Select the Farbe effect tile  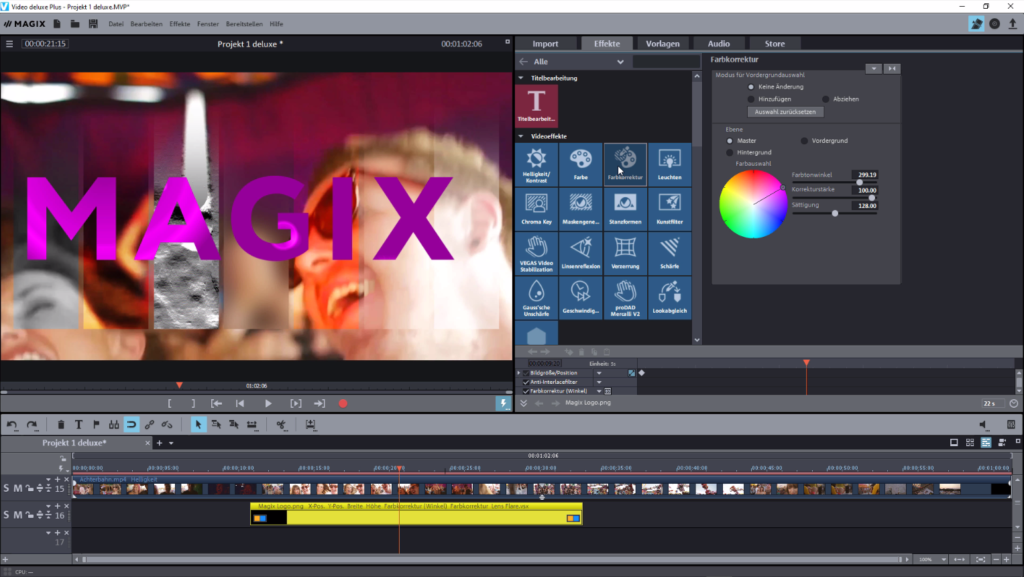pyautogui.click(x=581, y=164)
